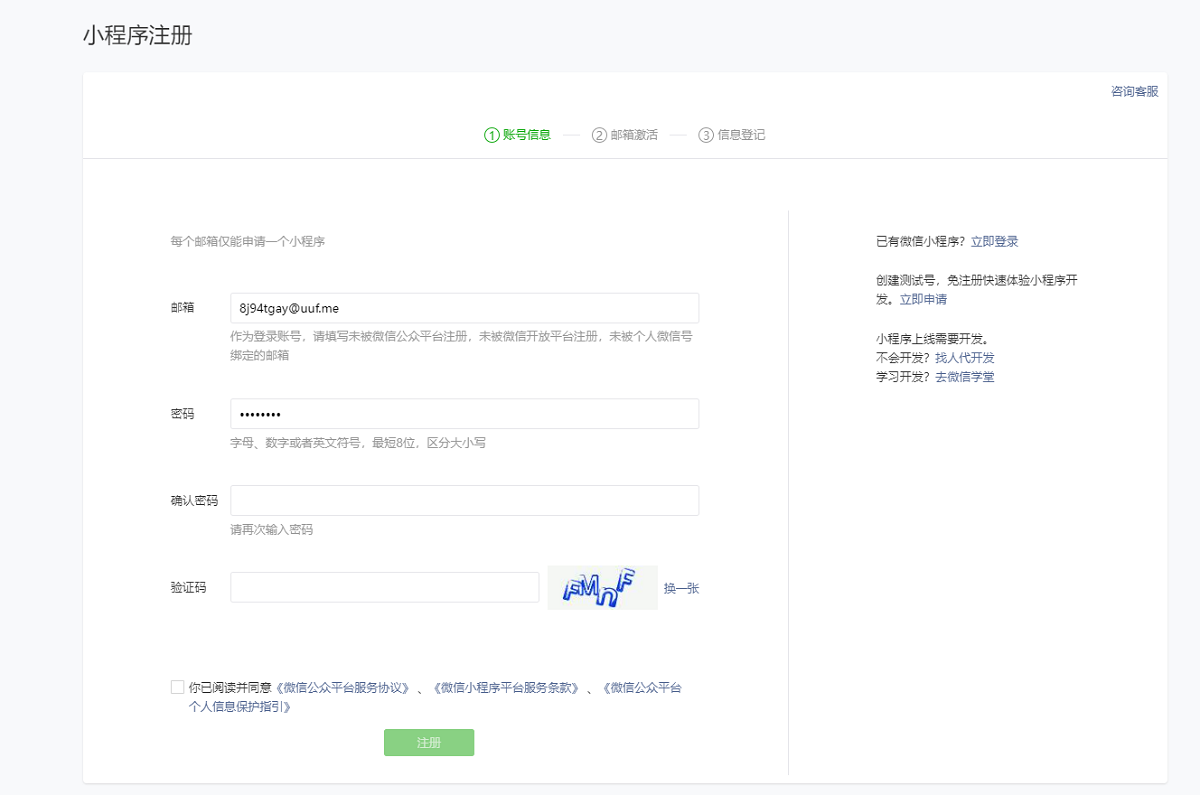Click the 确认密码 confirm password field
The height and width of the screenshot is (795, 1200).
click(x=464, y=500)
